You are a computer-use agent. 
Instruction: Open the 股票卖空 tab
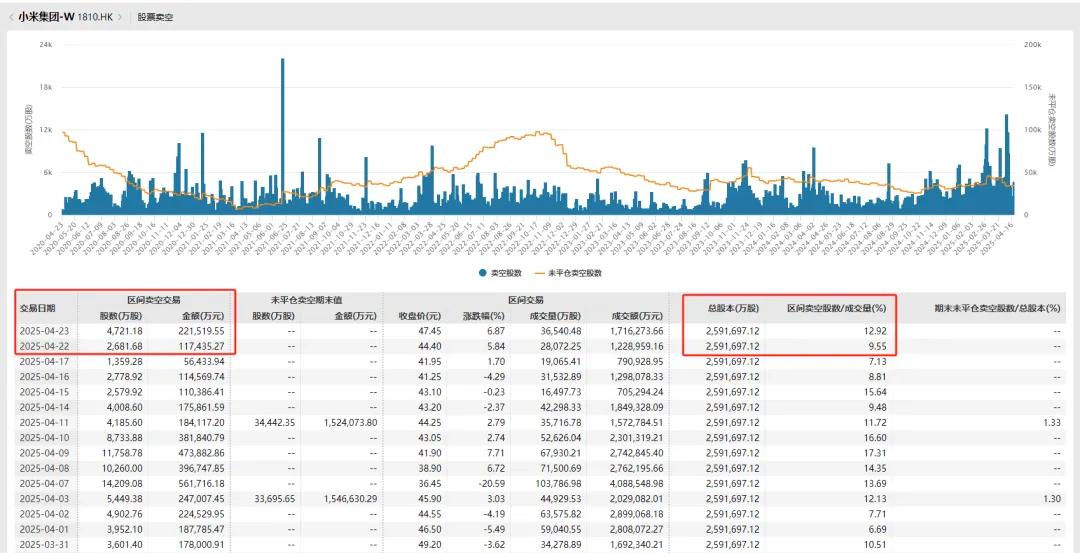click(x=155, y=17)
